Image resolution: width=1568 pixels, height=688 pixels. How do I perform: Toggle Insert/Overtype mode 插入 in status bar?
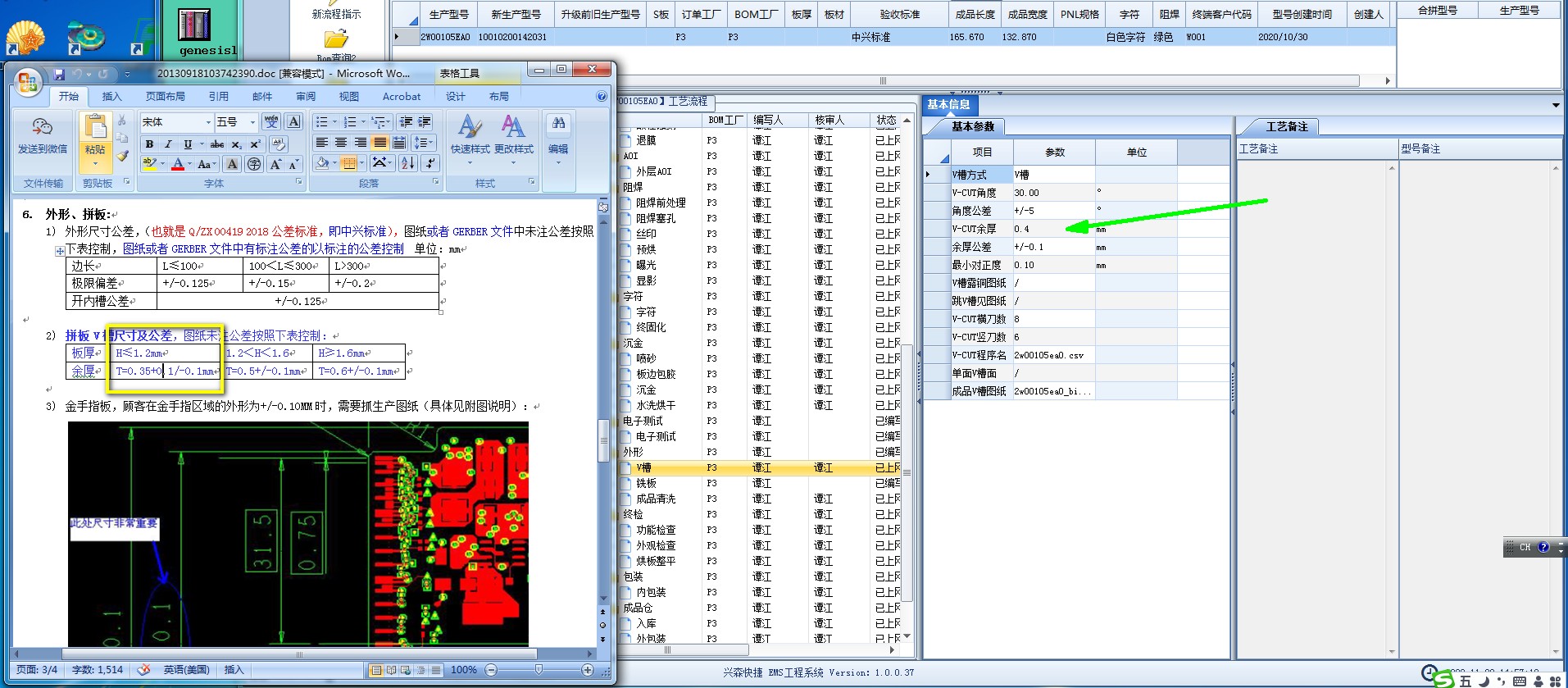[x=234, y=670]
